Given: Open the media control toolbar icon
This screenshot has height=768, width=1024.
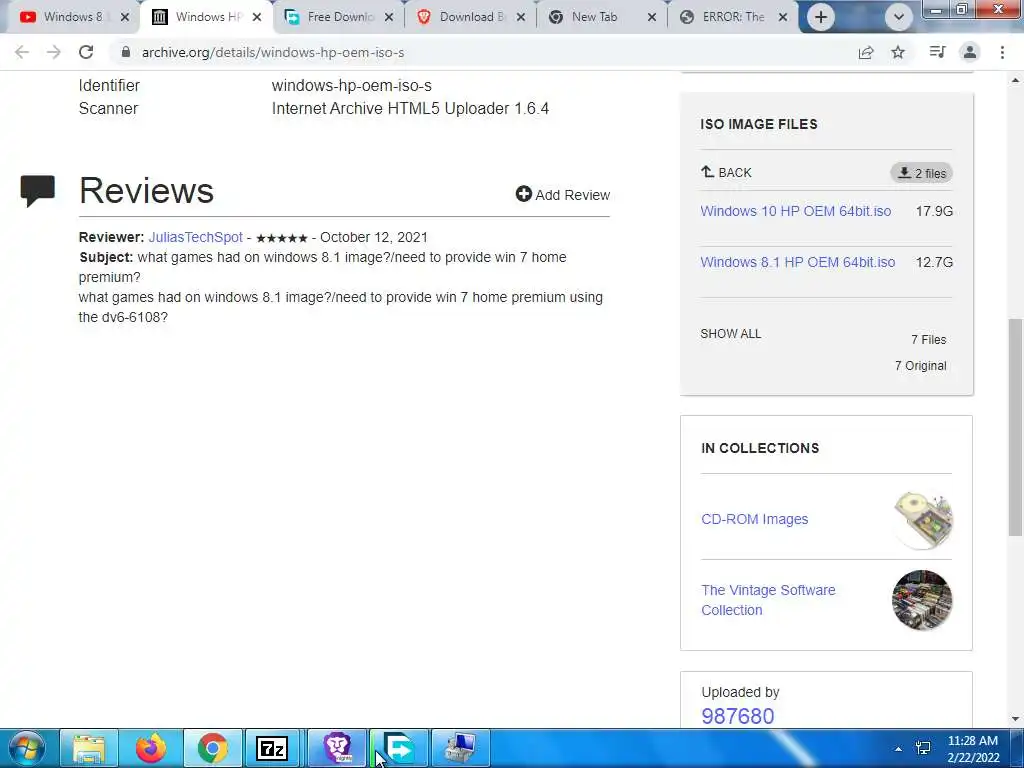Looking at the screenshot, I should [937, 52].
